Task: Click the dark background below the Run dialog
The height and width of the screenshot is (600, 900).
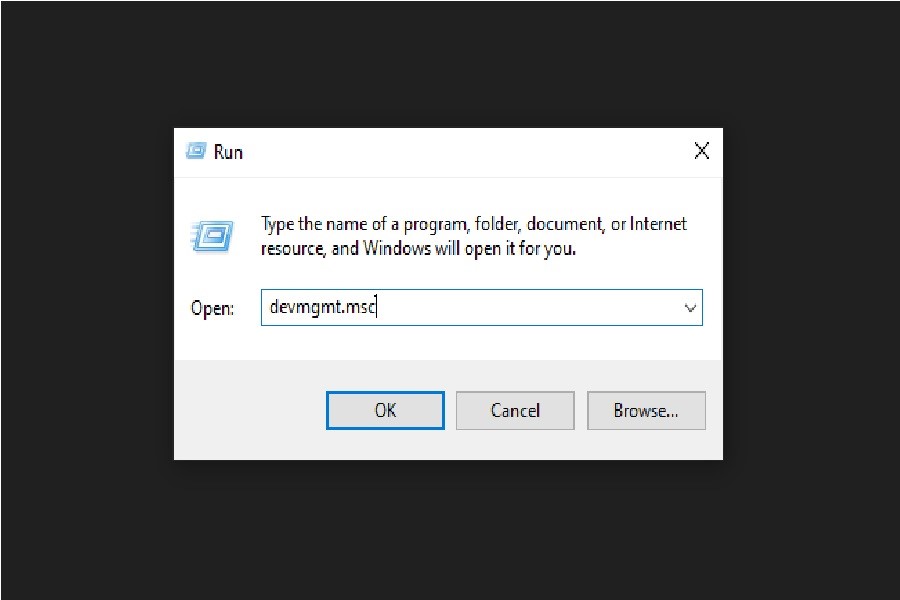Action: pos(448,528)
